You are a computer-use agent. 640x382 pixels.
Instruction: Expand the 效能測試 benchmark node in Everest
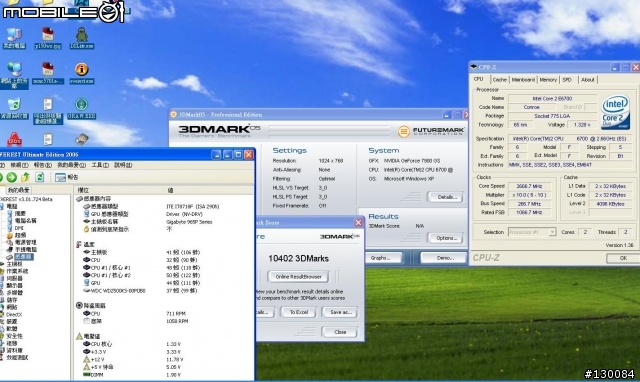tap(17, 358)
